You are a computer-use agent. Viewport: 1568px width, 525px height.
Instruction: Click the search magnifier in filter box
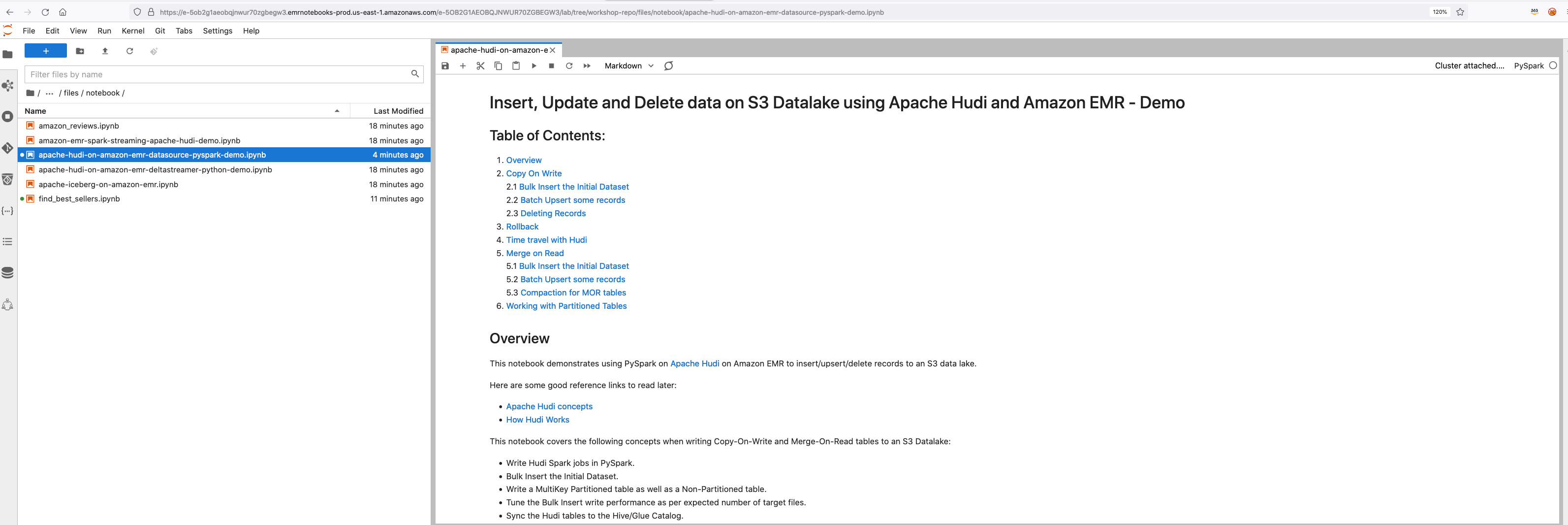coord(415,74)
